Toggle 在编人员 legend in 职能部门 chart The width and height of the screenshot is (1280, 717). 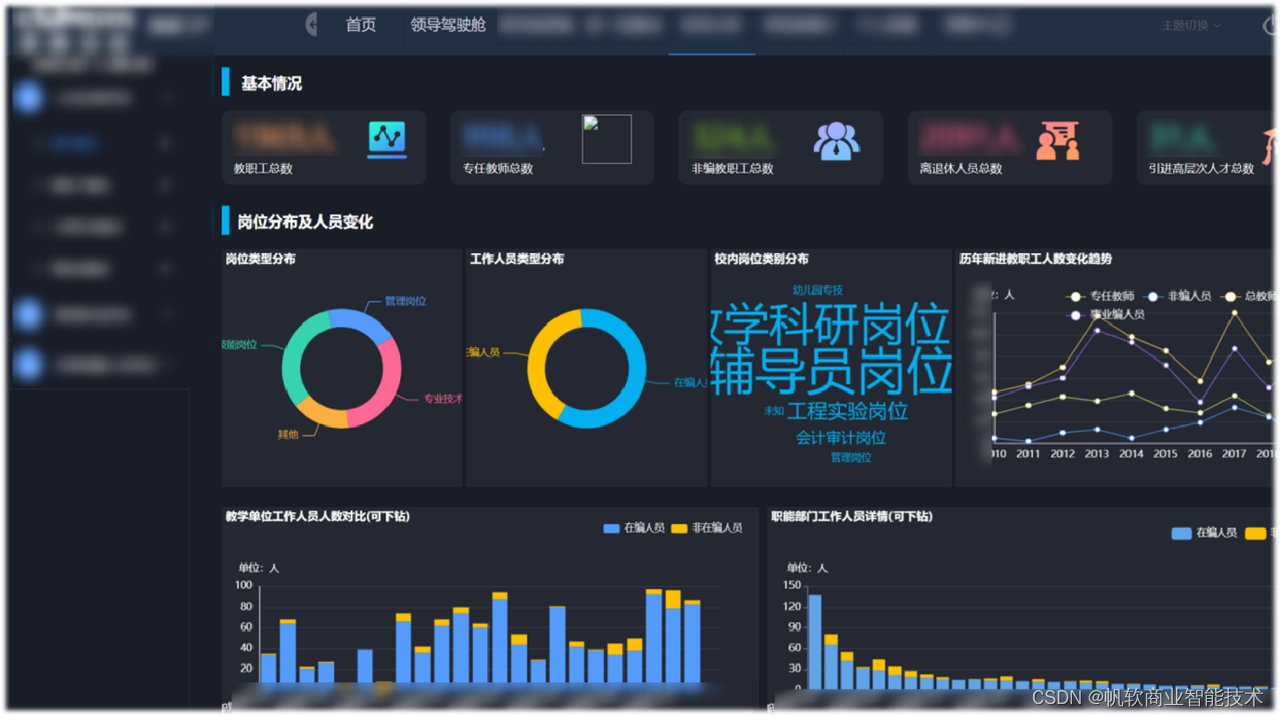(1205, 533)
